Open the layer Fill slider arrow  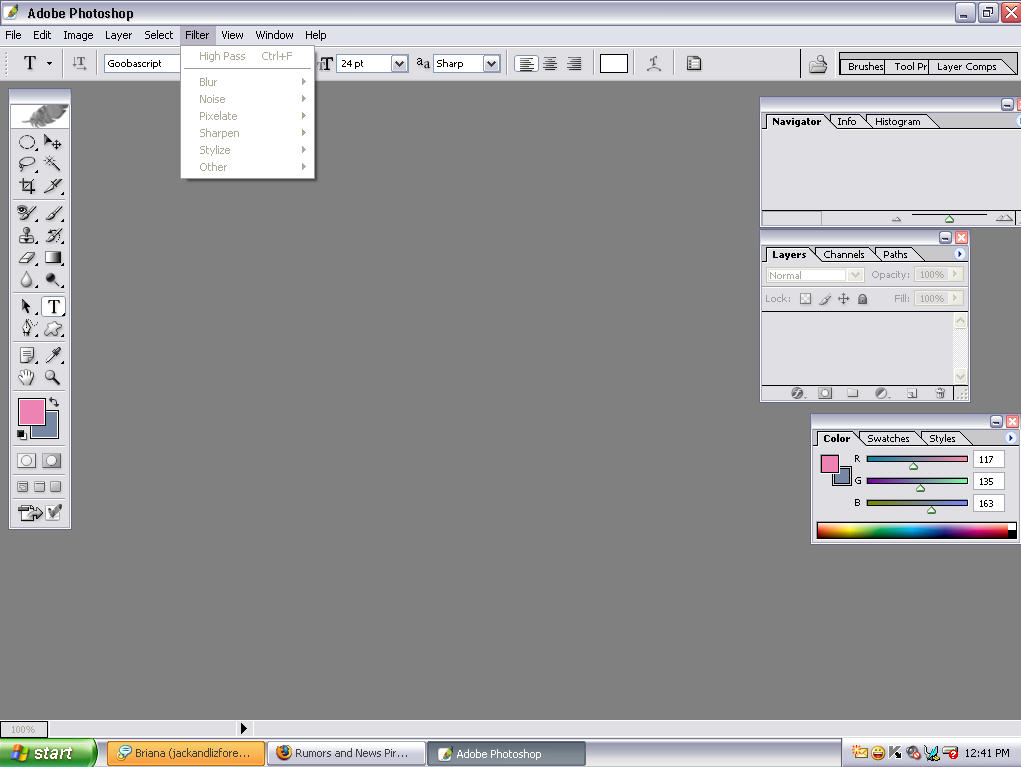tap(955, 298)
